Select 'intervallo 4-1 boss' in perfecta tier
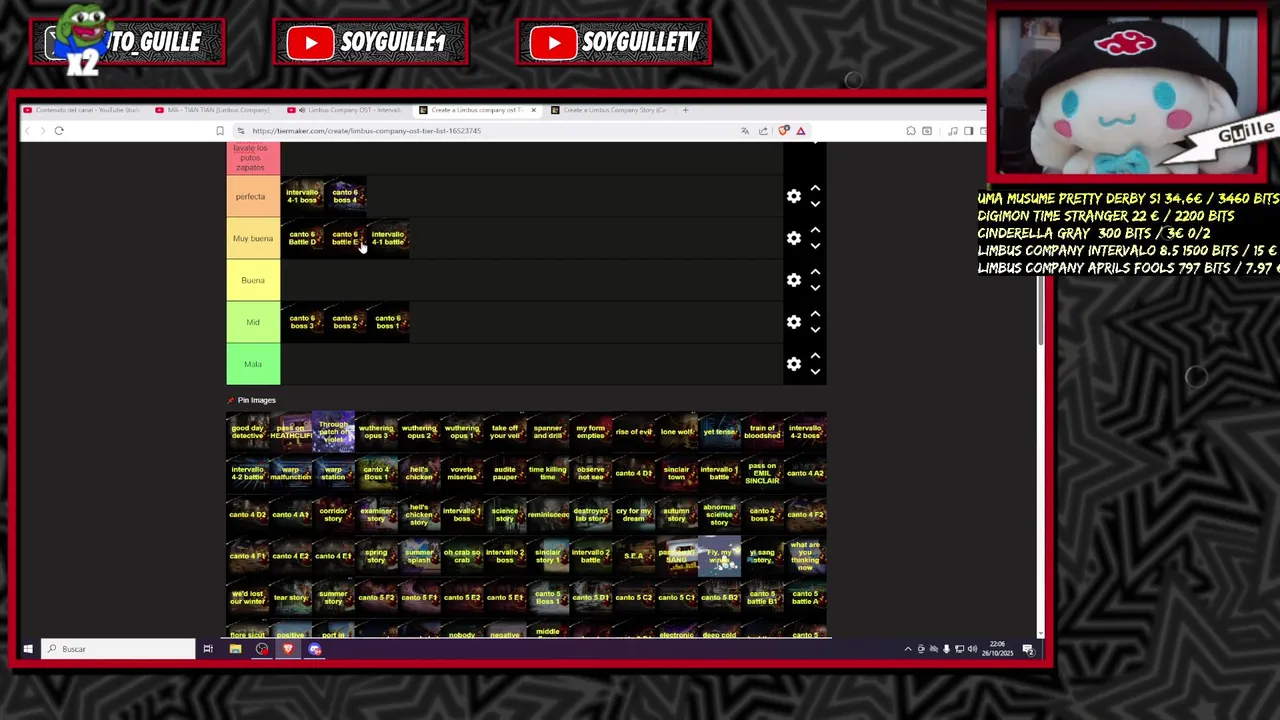This screenshot has width=1280, height=720. pyautogui.click(x=302, y=196)
